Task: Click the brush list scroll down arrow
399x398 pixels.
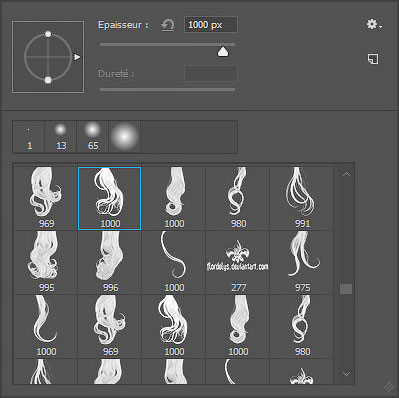Action: tap(346, 374)
